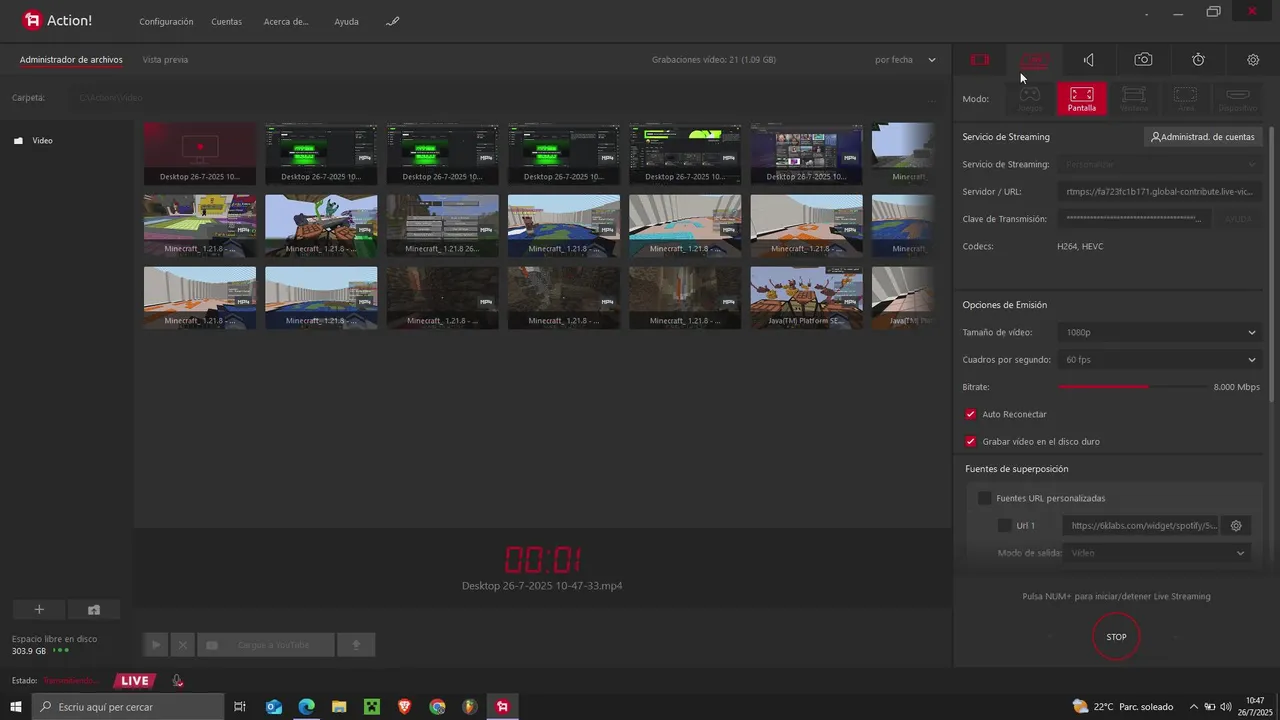Click Cargue a YouTube button
Image resolution: width=1280 pixels, height=720 pixels.
(266, 645)
